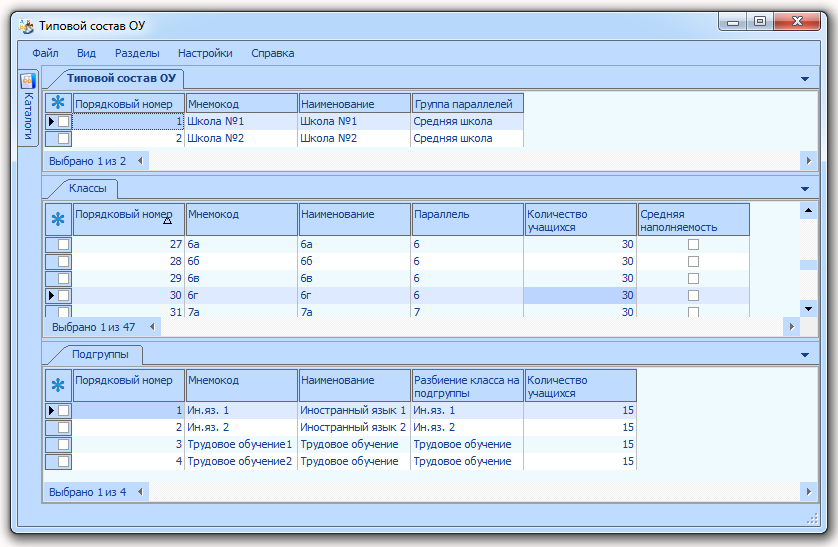838x547 pixels.
Task: Collapse the Типовой состав ОУ panel dropdown arrow
Action: point(805,79)
